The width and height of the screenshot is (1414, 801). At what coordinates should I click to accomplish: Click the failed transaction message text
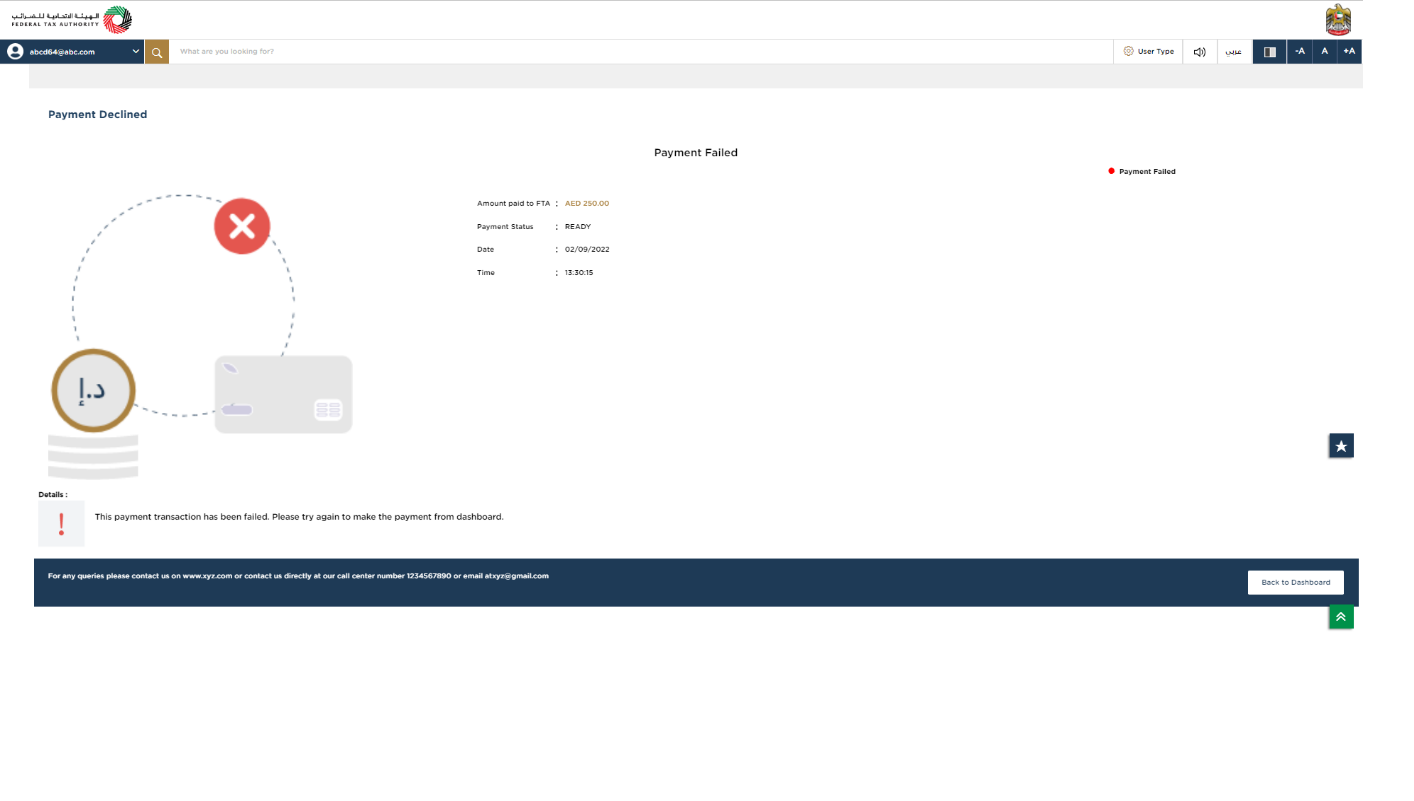(x=299, y=517)
